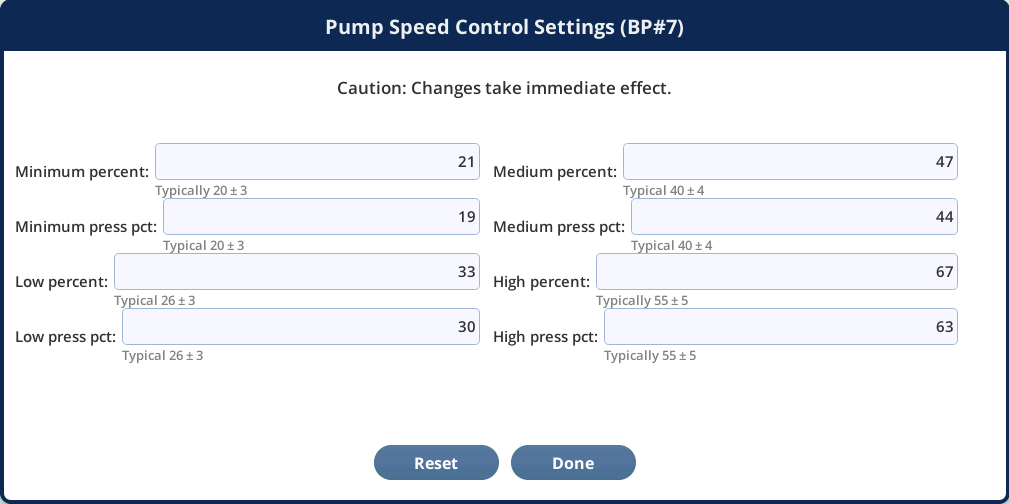Click the "Low percent:" label

tap(62, 282)
